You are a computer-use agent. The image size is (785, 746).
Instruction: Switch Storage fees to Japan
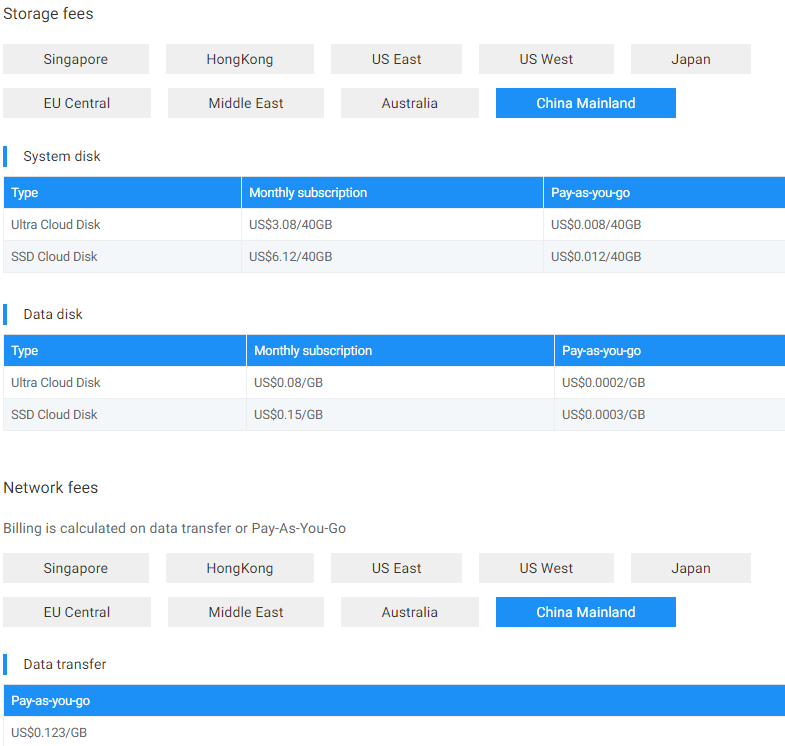tap(691, 59)
